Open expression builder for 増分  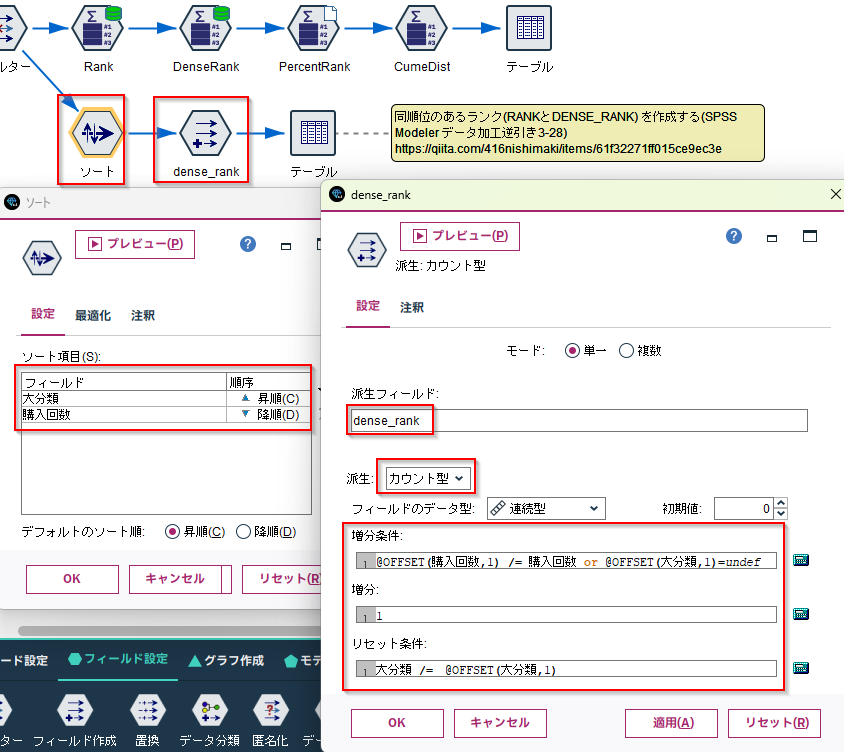pos(801,614)
